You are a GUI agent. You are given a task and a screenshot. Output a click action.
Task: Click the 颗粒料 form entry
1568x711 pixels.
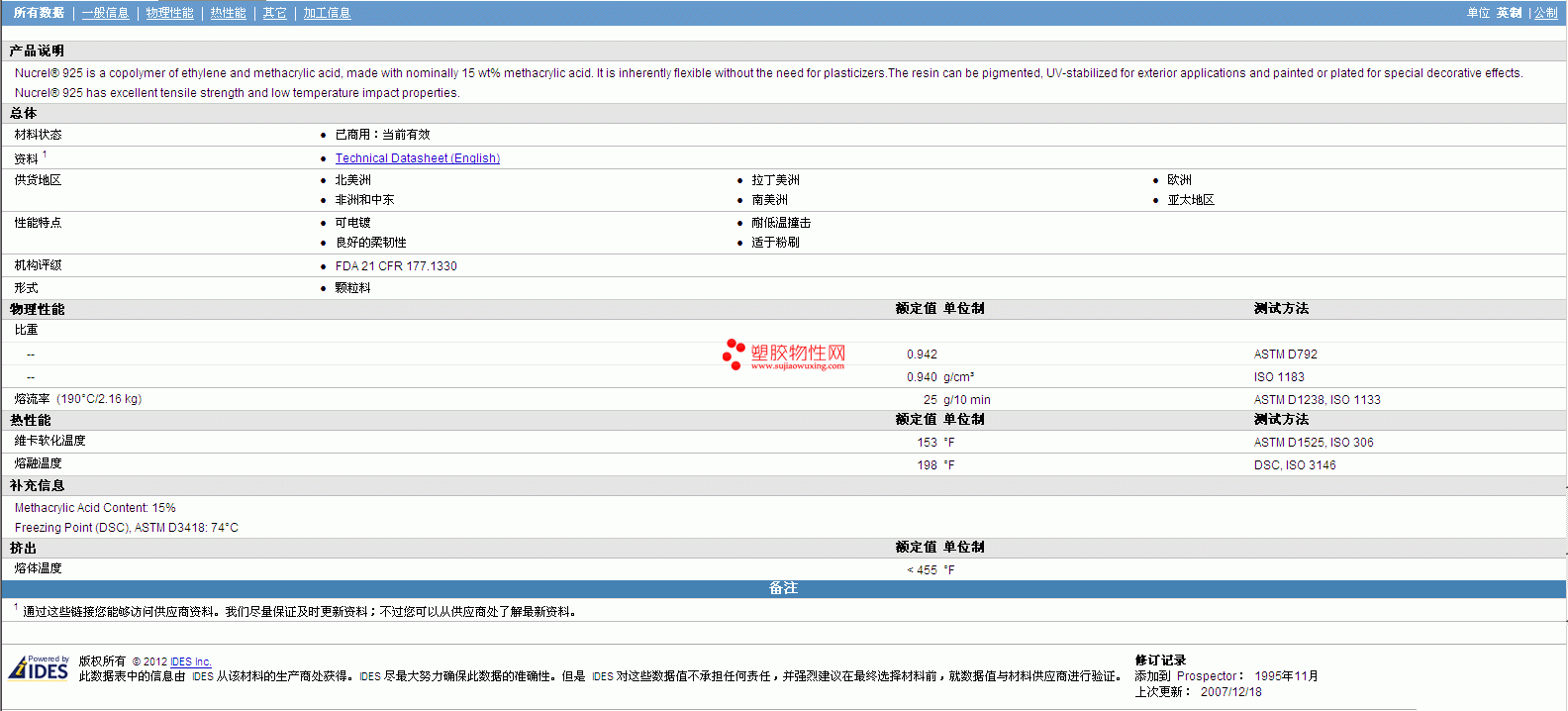tap(353, 288)
